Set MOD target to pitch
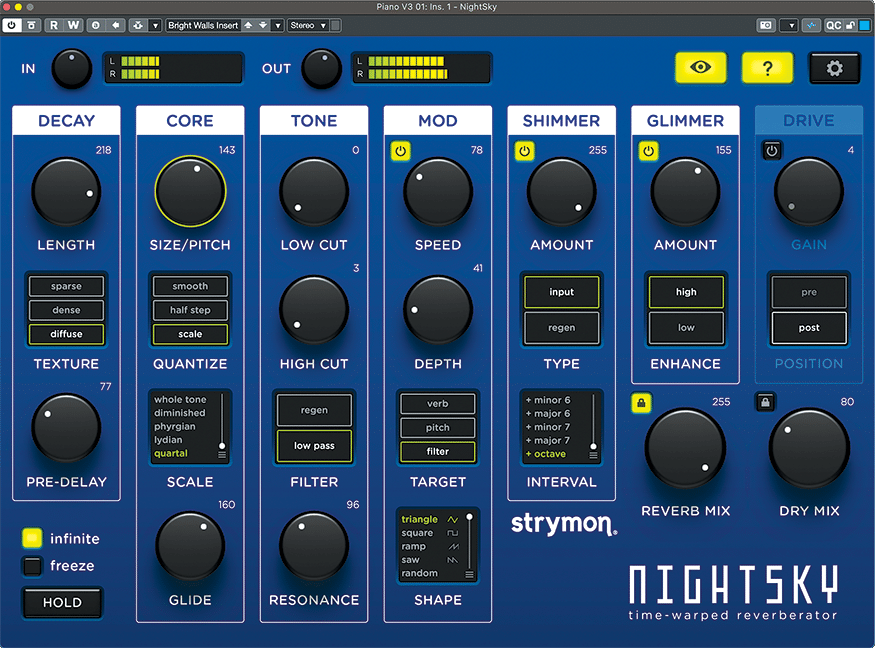875x648 pixels. coord(438,428)
